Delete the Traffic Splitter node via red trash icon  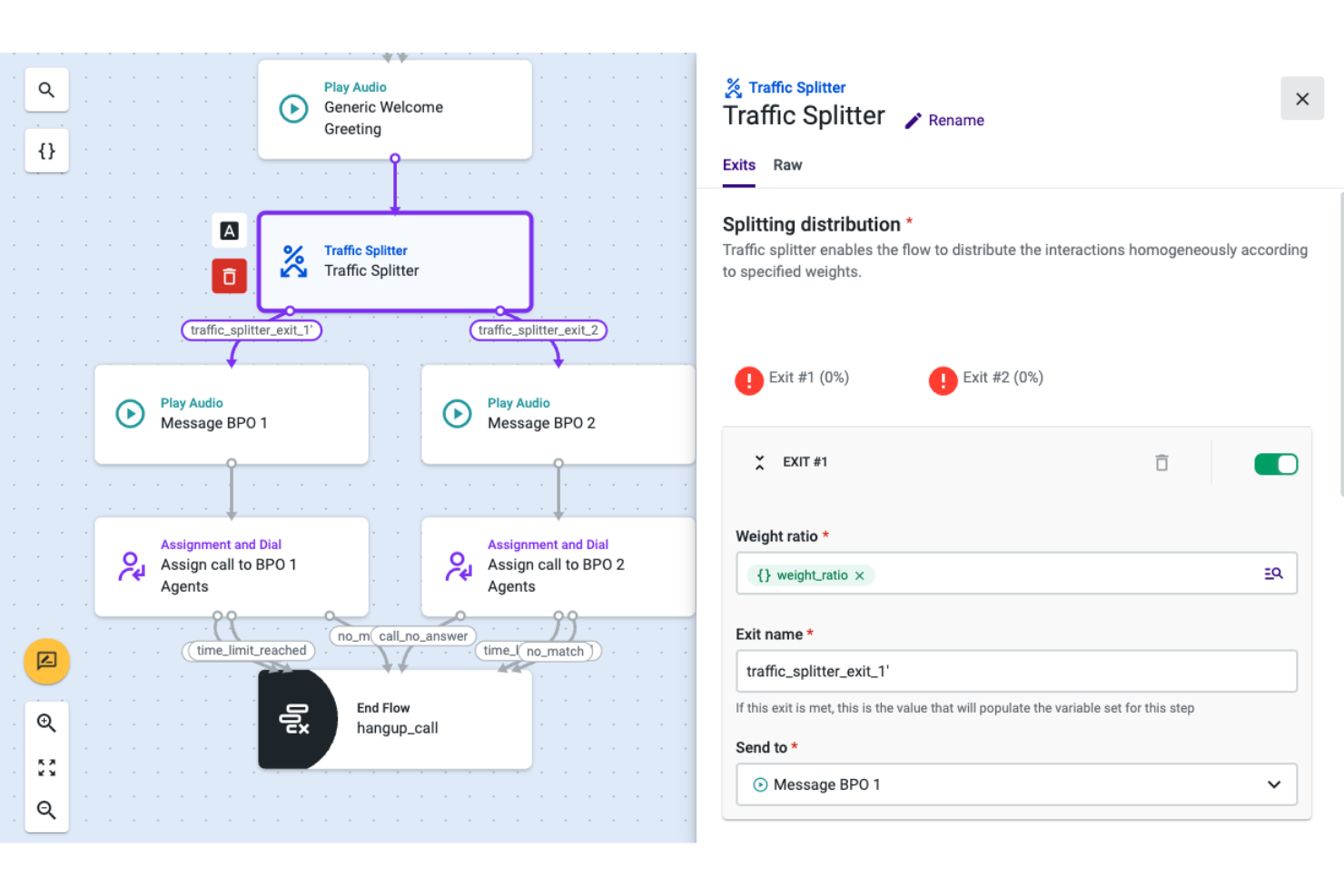[x=229, y=276]
